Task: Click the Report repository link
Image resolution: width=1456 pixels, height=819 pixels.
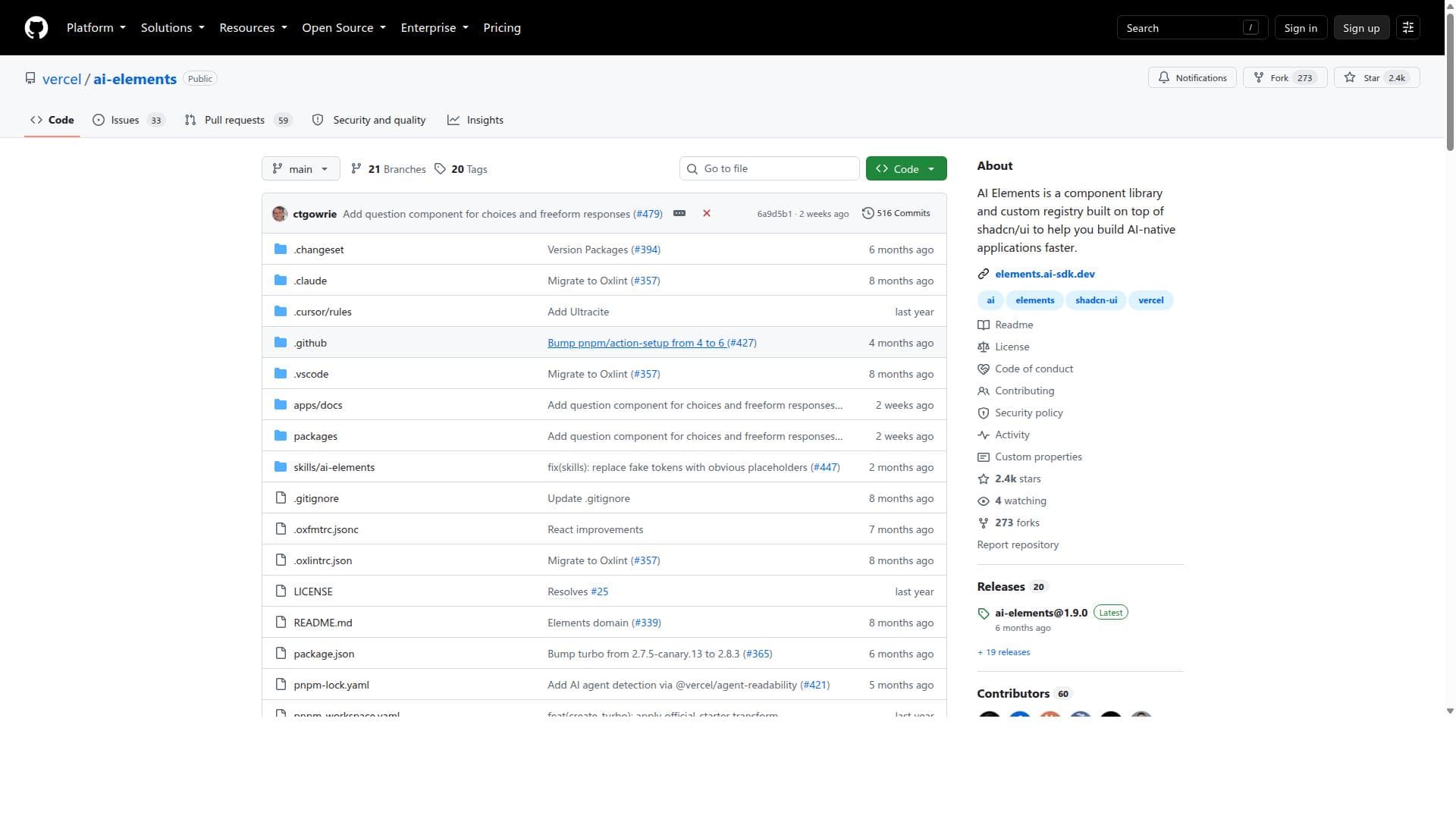Action: point(1018,545)
